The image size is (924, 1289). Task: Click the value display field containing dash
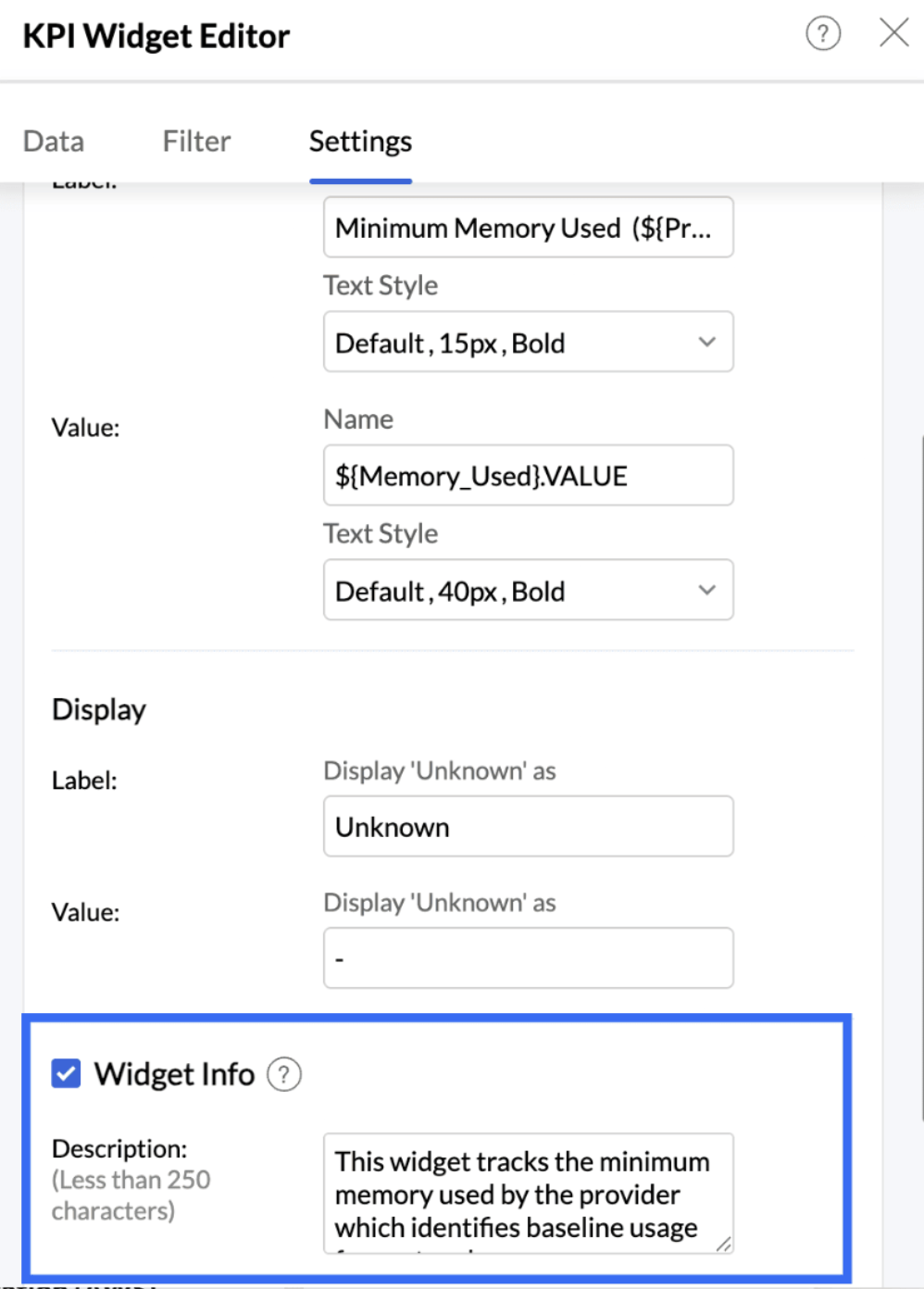pyautogui.click(x=528, y=958)
